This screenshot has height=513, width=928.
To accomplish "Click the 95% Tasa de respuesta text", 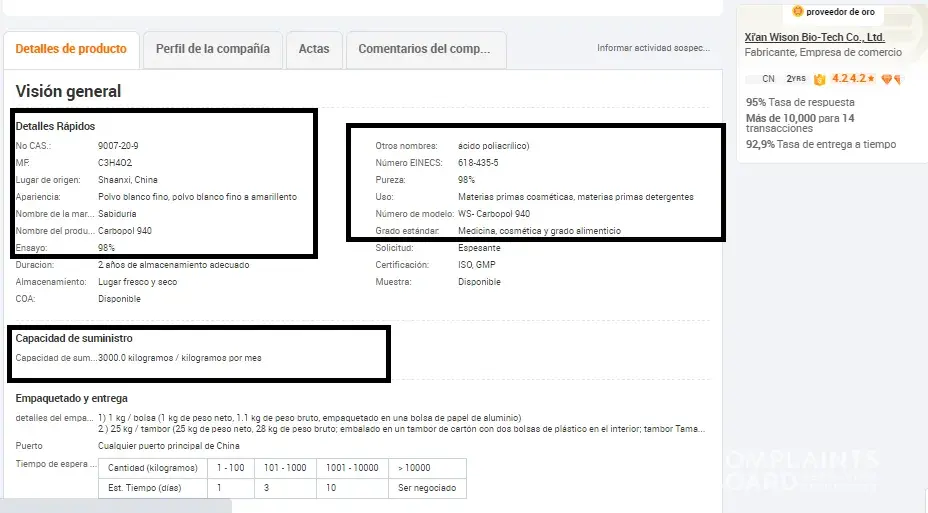I will click(x=800, y=102).
